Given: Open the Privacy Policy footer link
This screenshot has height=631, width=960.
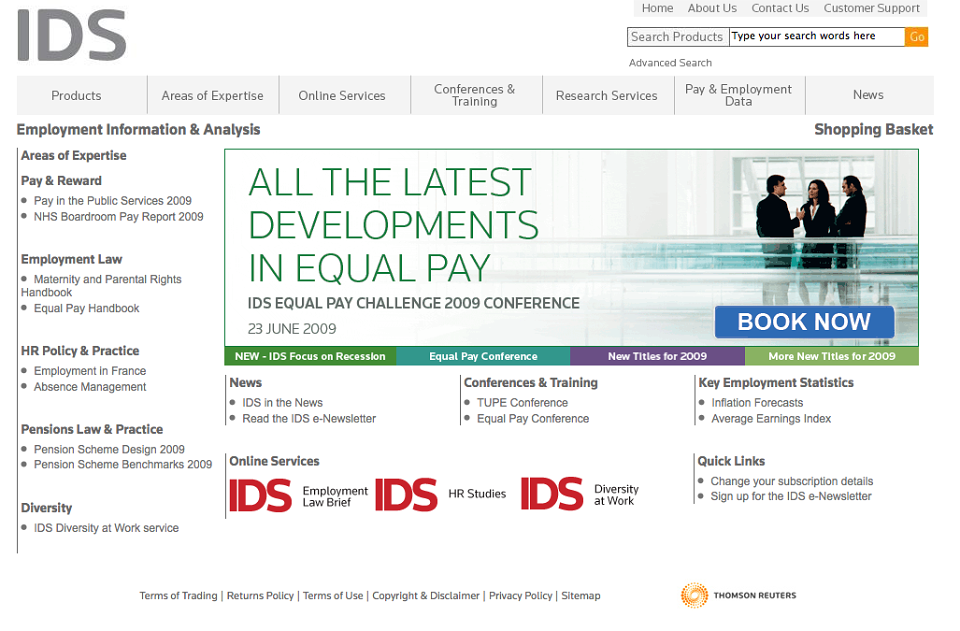Looking at the screenshot, I should point(520,596).
